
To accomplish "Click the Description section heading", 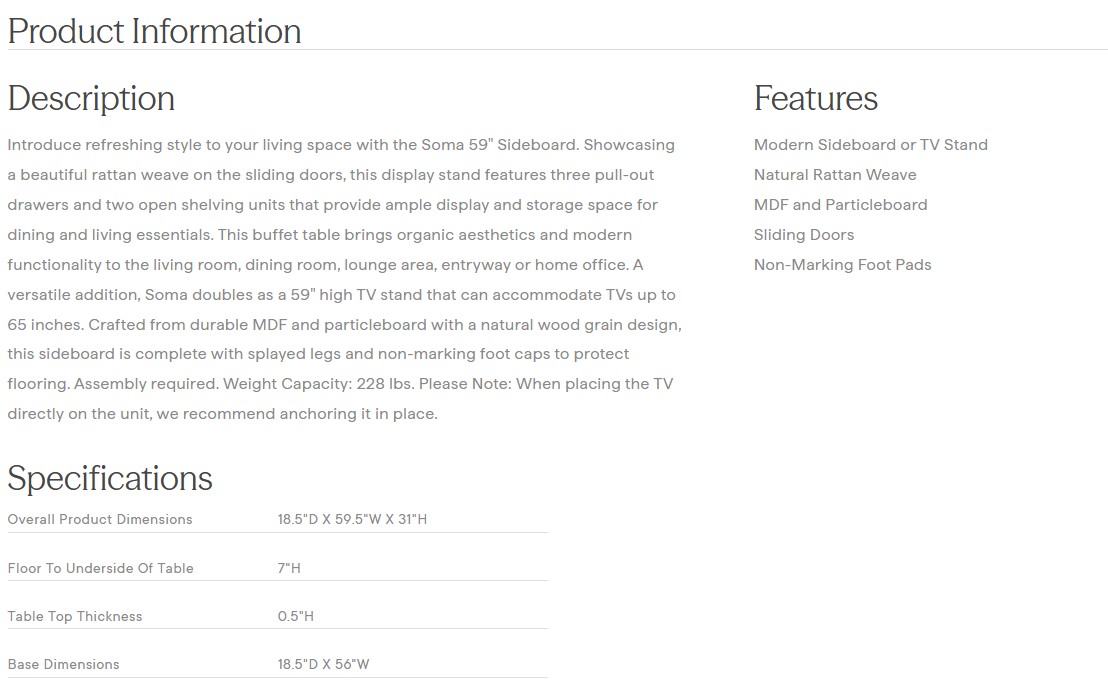I will coord(91,98).
